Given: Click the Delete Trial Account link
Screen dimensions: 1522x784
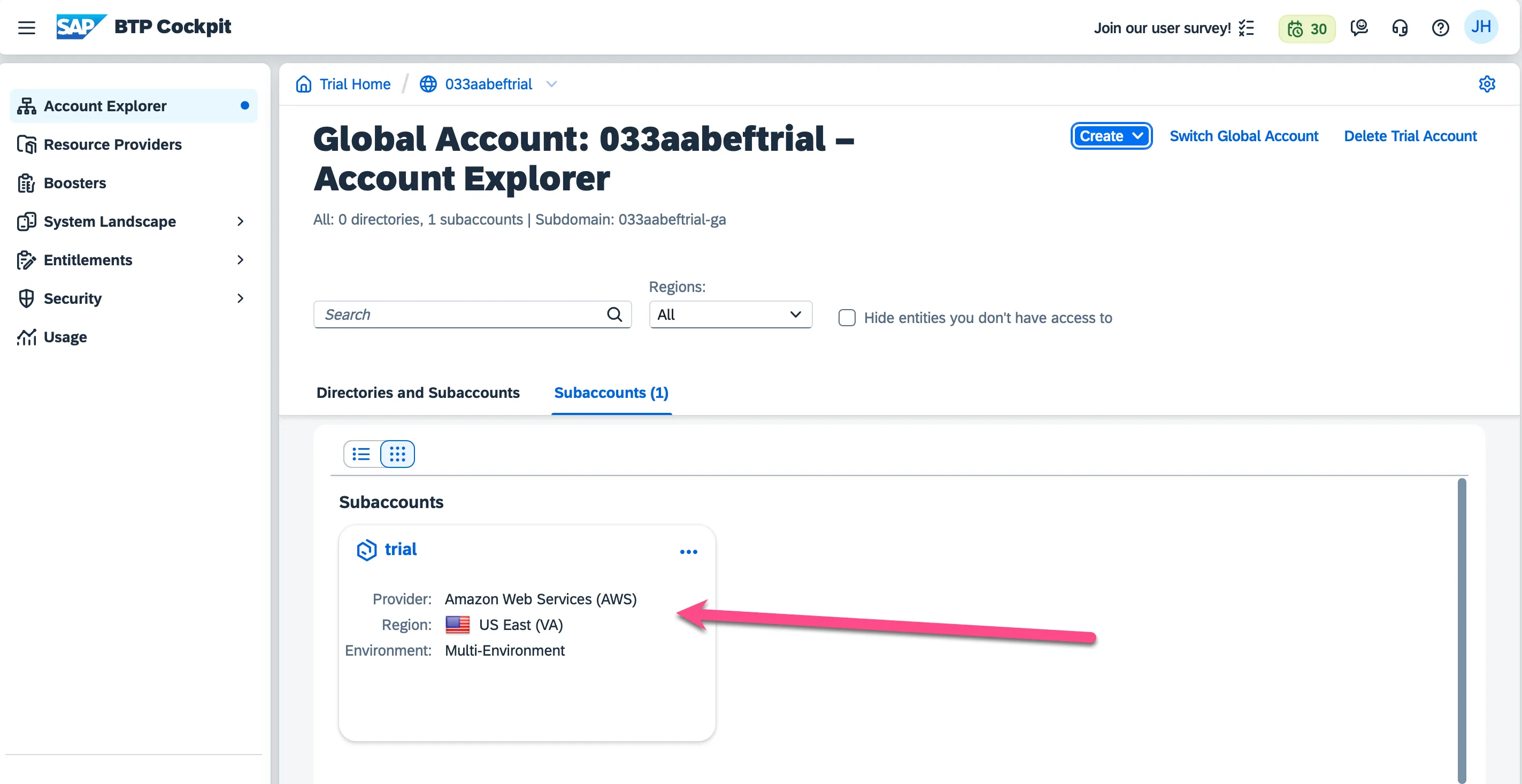Looking at the screenshot, I should click(1410, 136).
